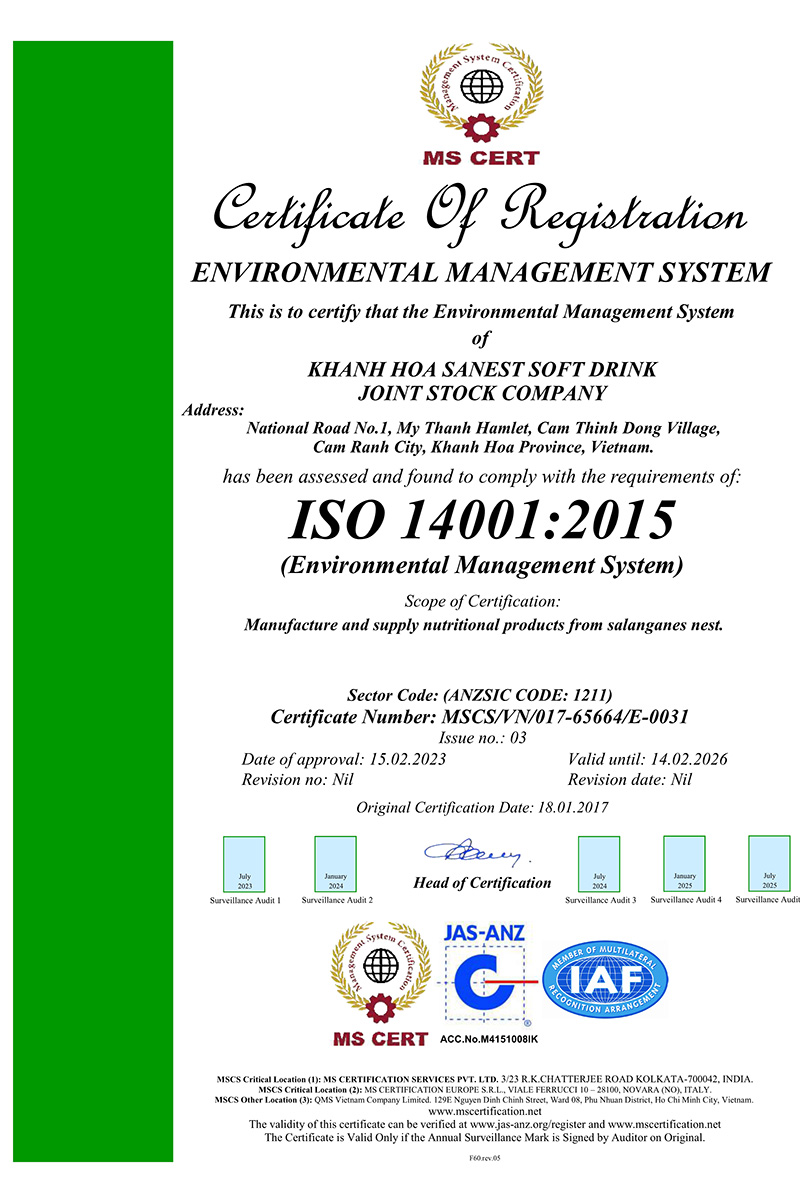Click the Date of approval 15.02.2023 text
This screenshot has width=800, height=1204.
[343, 759]
